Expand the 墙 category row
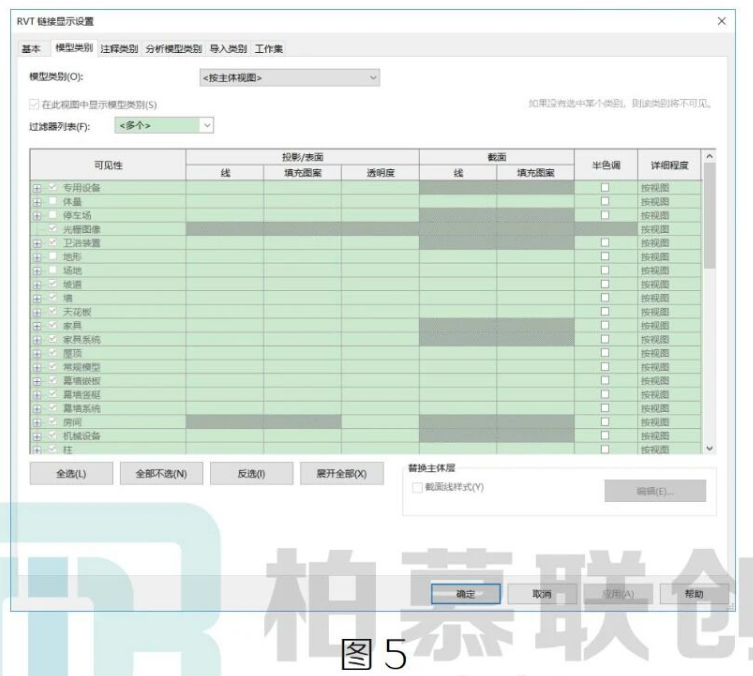This screenshot has width=753, height=676. point(37,299)
